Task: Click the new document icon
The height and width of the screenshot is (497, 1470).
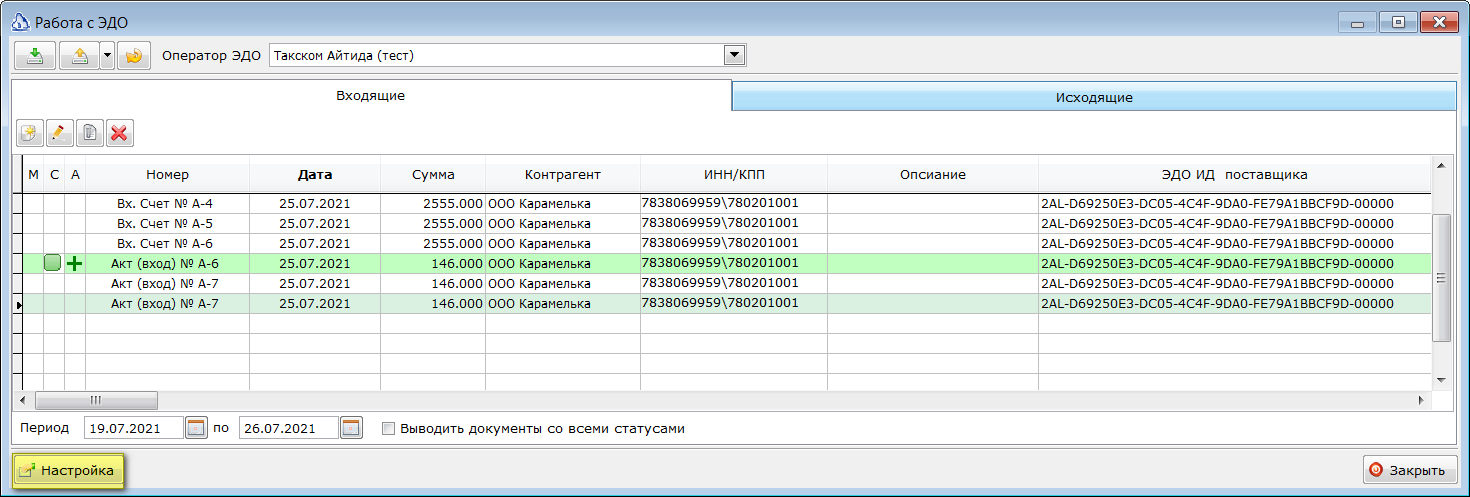Action: coord(30,133)
